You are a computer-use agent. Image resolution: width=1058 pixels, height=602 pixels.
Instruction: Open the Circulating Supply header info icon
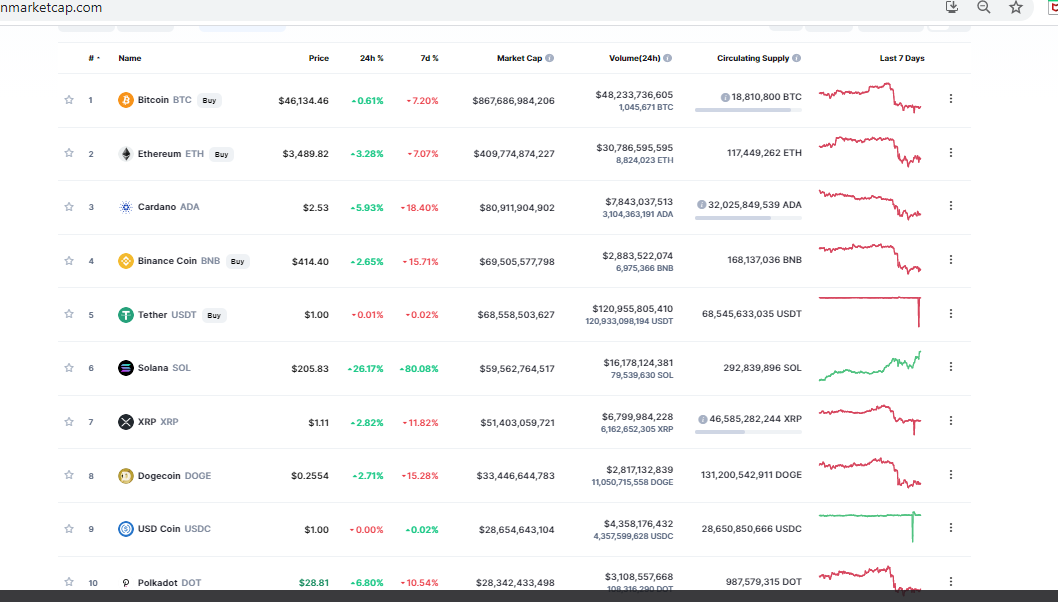click(x=797, y=58)
